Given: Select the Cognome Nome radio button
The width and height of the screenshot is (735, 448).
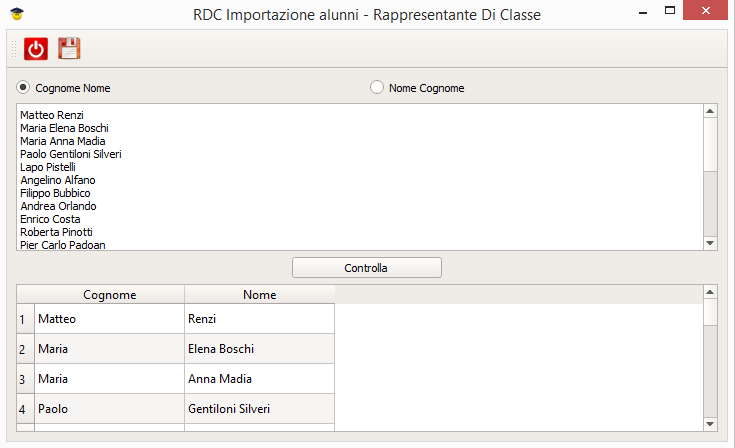Looking at the screenshot, I should coord(23,87).
